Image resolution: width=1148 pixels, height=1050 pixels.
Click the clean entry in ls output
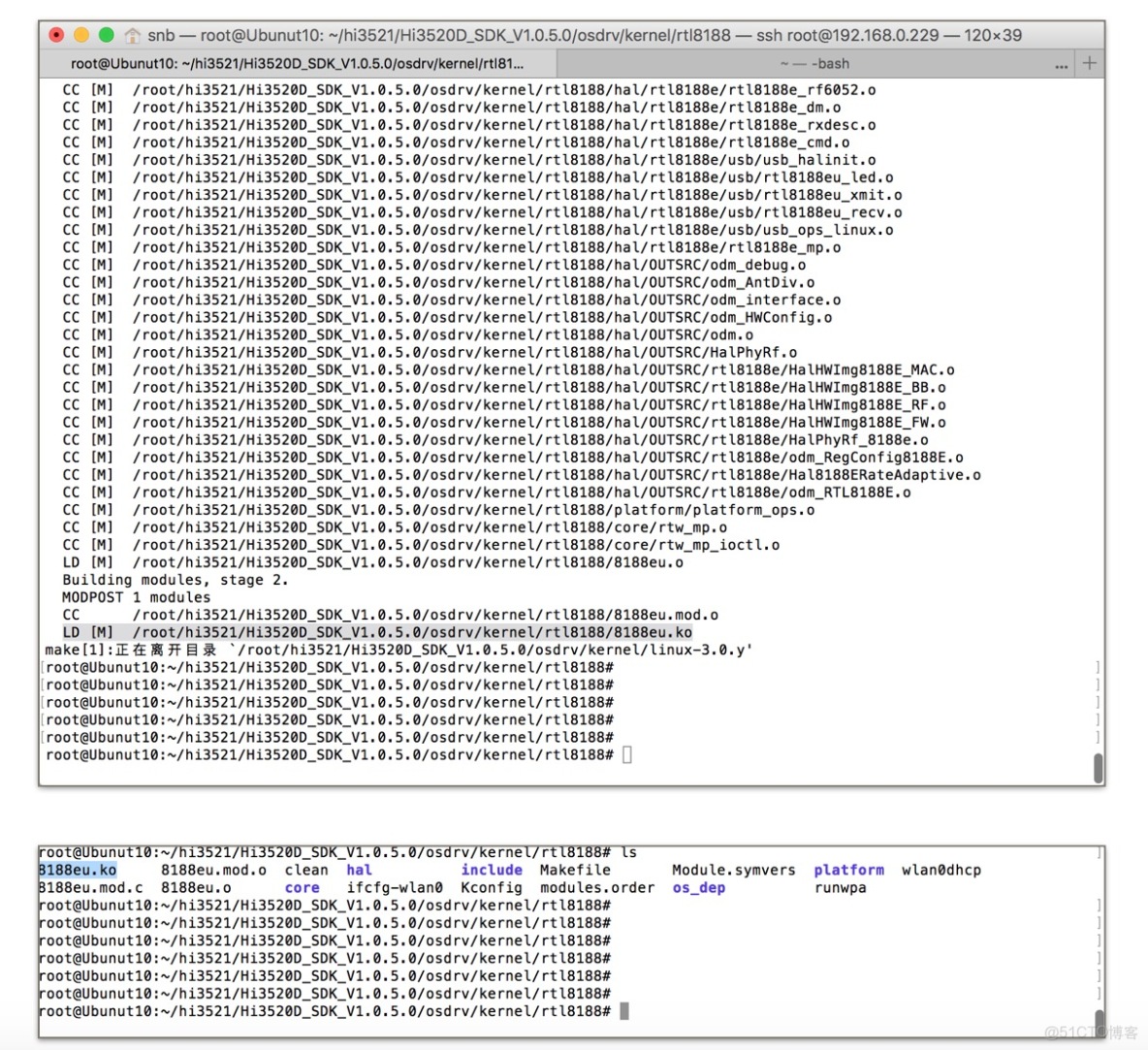coord(306,870)
